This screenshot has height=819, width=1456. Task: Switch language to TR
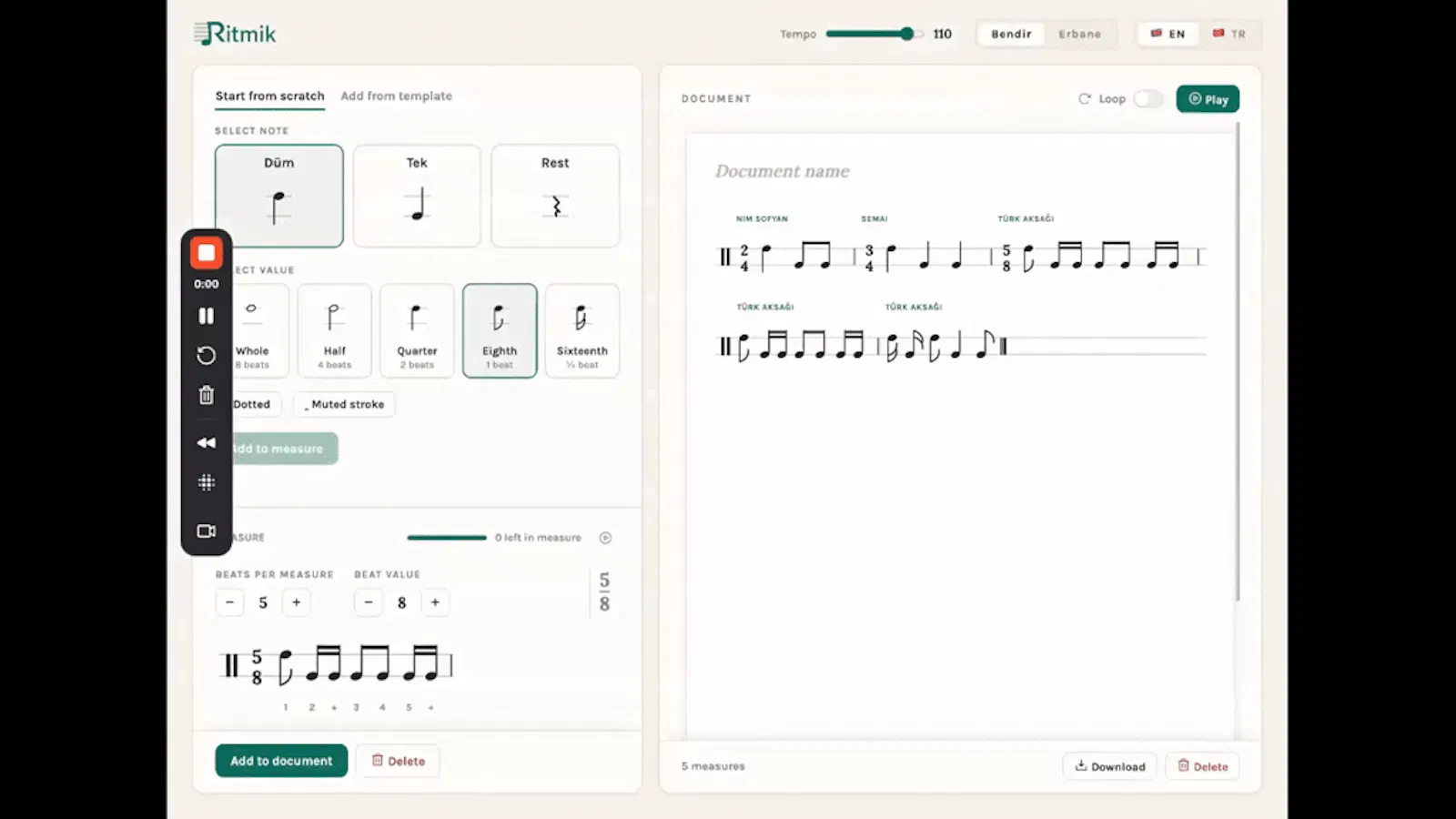click(x=1229, y=34)
